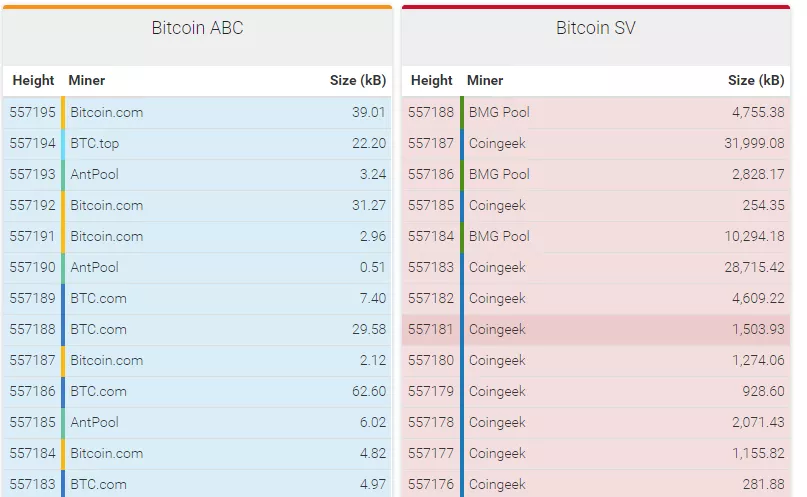Click AntPool block with size 6.02

(197, 422)
